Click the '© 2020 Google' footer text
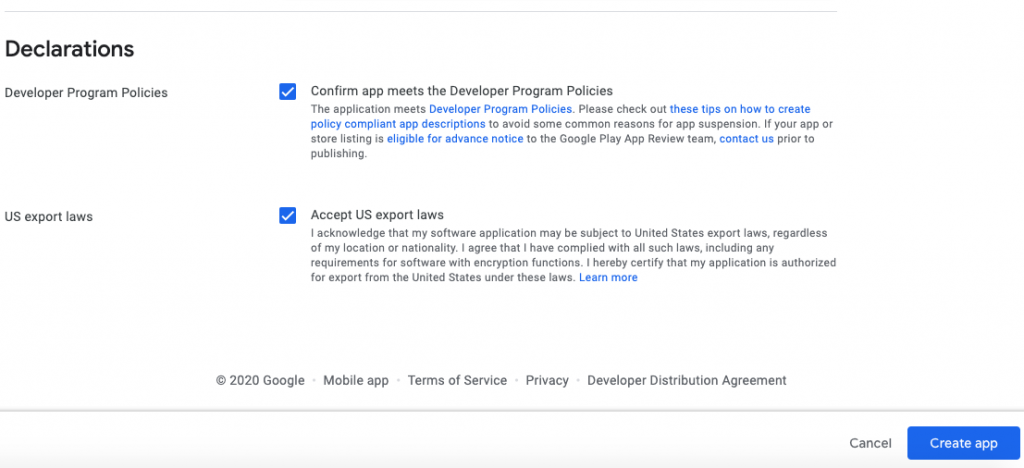This screenshot has height=468, width=1024. [260, 381]
